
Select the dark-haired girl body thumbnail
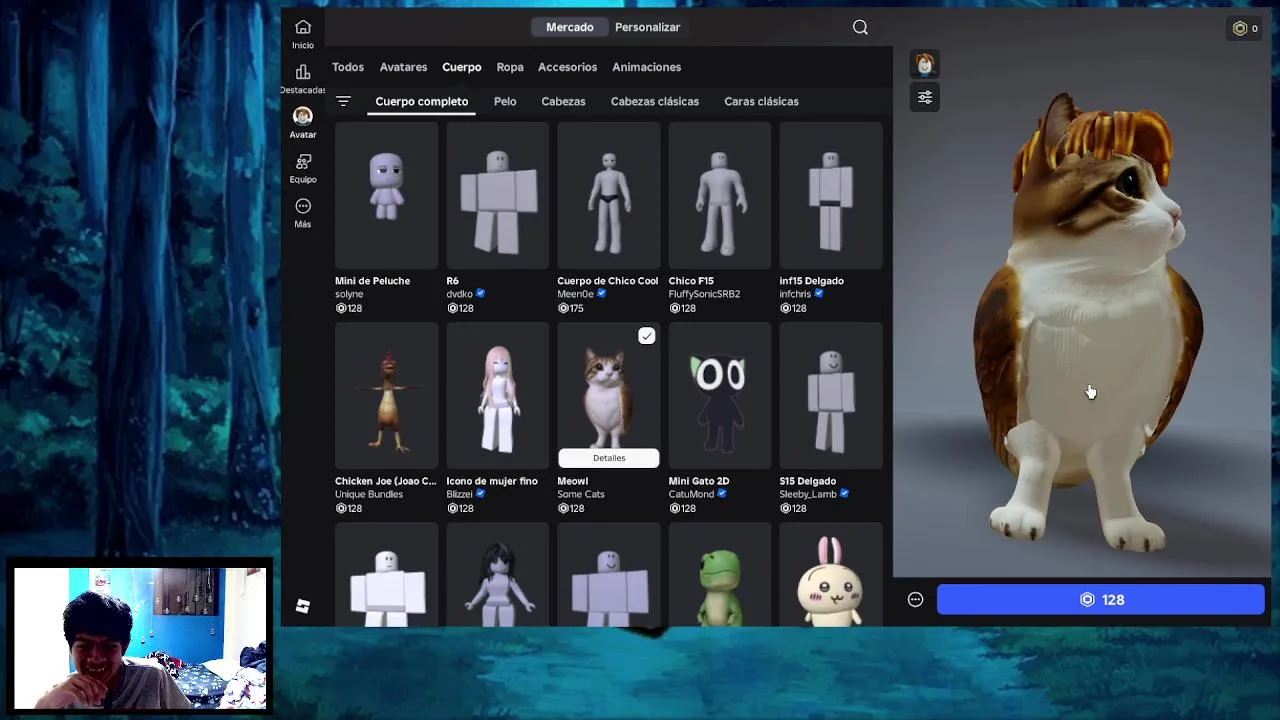(x=498, y=576)
